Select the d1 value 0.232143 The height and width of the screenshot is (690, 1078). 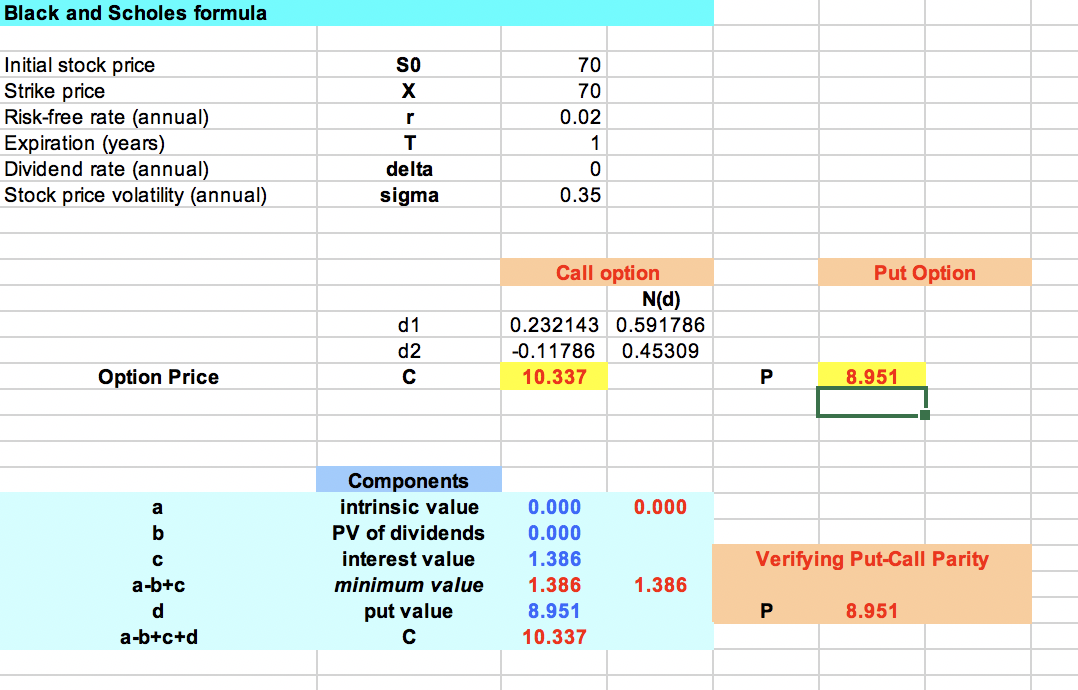pyautogui.click(x=554, y=325)
